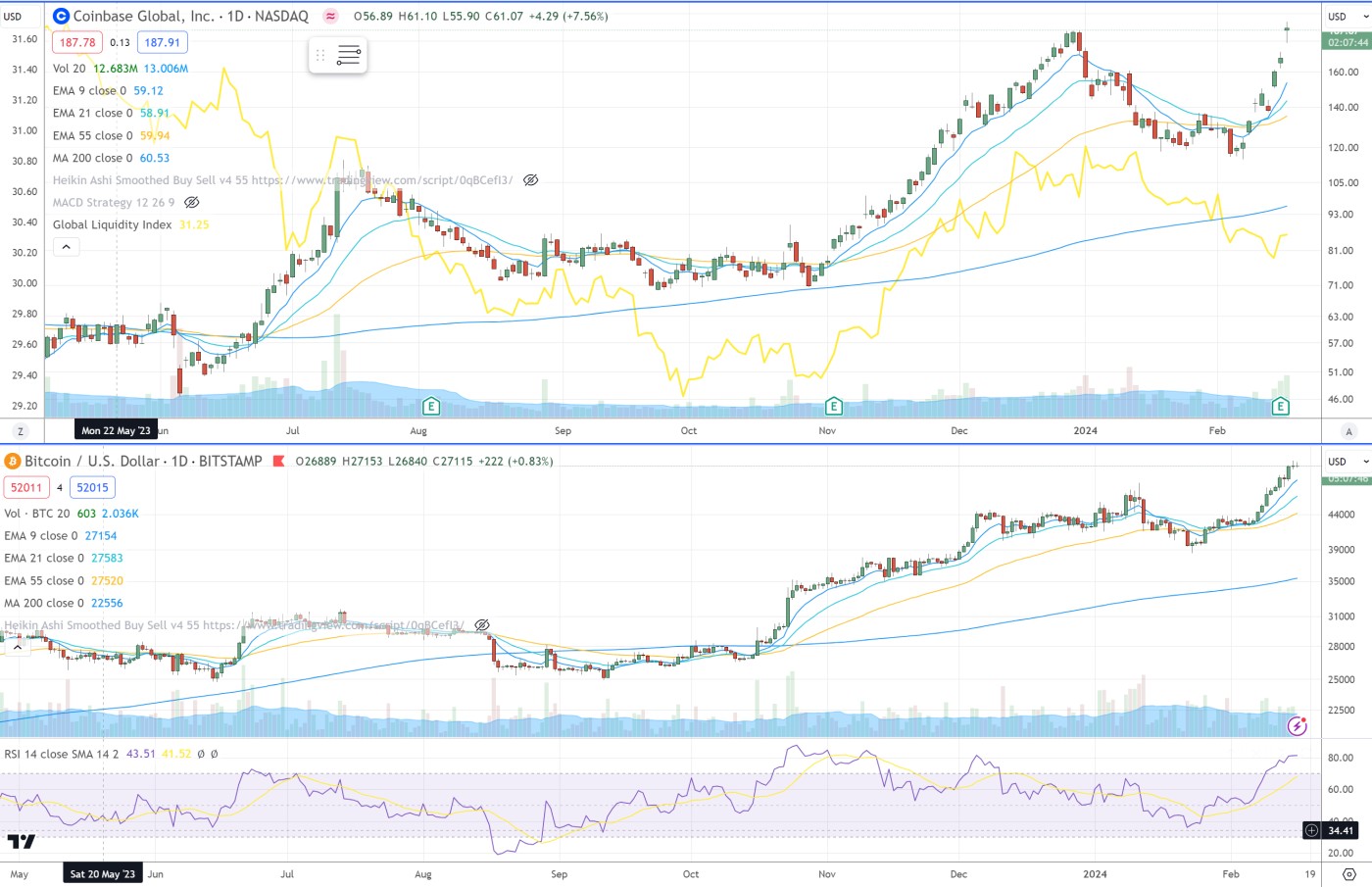Click the Bitcoin logo icon
Viewport: 1372px width, 887px height.
[14, 462]
